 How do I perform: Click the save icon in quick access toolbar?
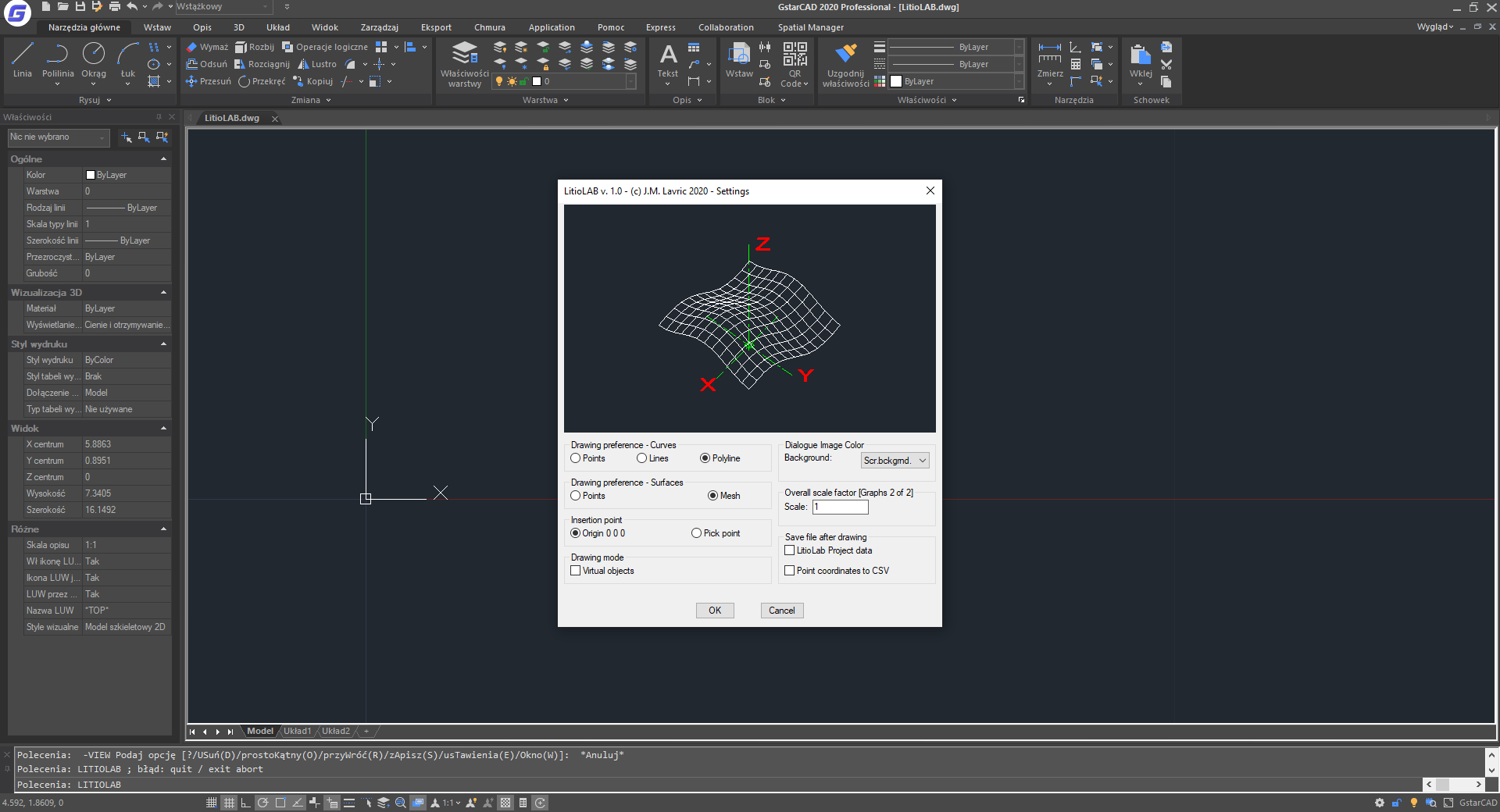pos(80,6)
